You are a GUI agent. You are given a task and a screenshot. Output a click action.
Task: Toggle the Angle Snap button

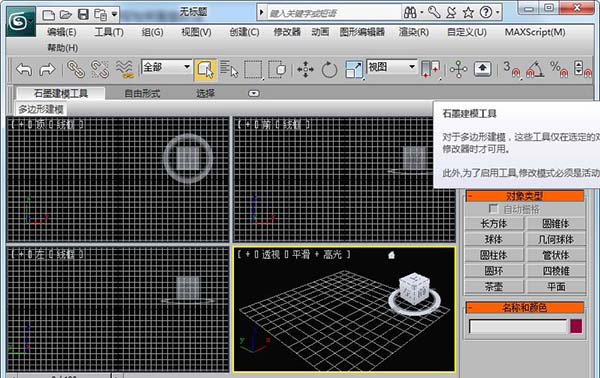click(535, 70)
